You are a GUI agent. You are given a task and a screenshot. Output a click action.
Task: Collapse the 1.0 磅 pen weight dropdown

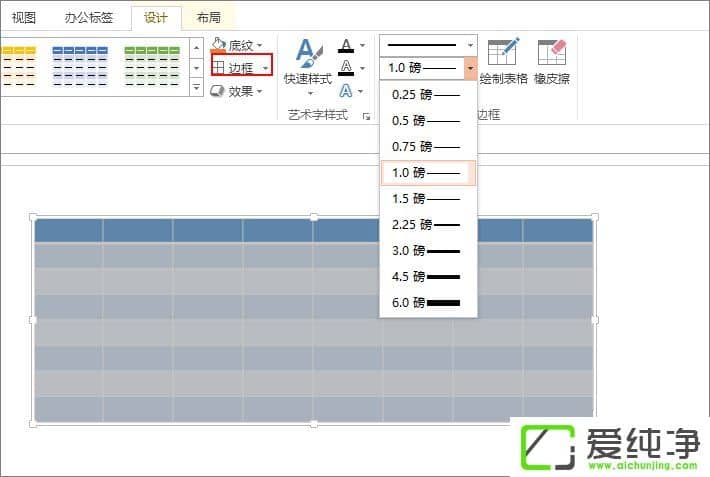point(470,68)
